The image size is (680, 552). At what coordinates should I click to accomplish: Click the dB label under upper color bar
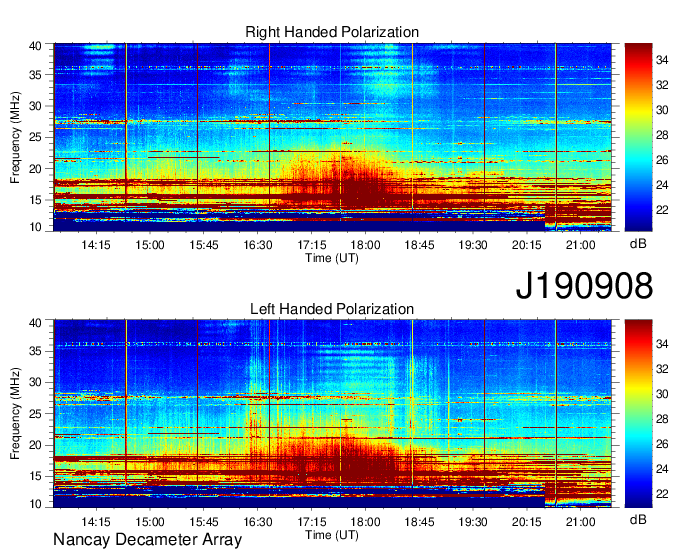[x=638, y=244]
